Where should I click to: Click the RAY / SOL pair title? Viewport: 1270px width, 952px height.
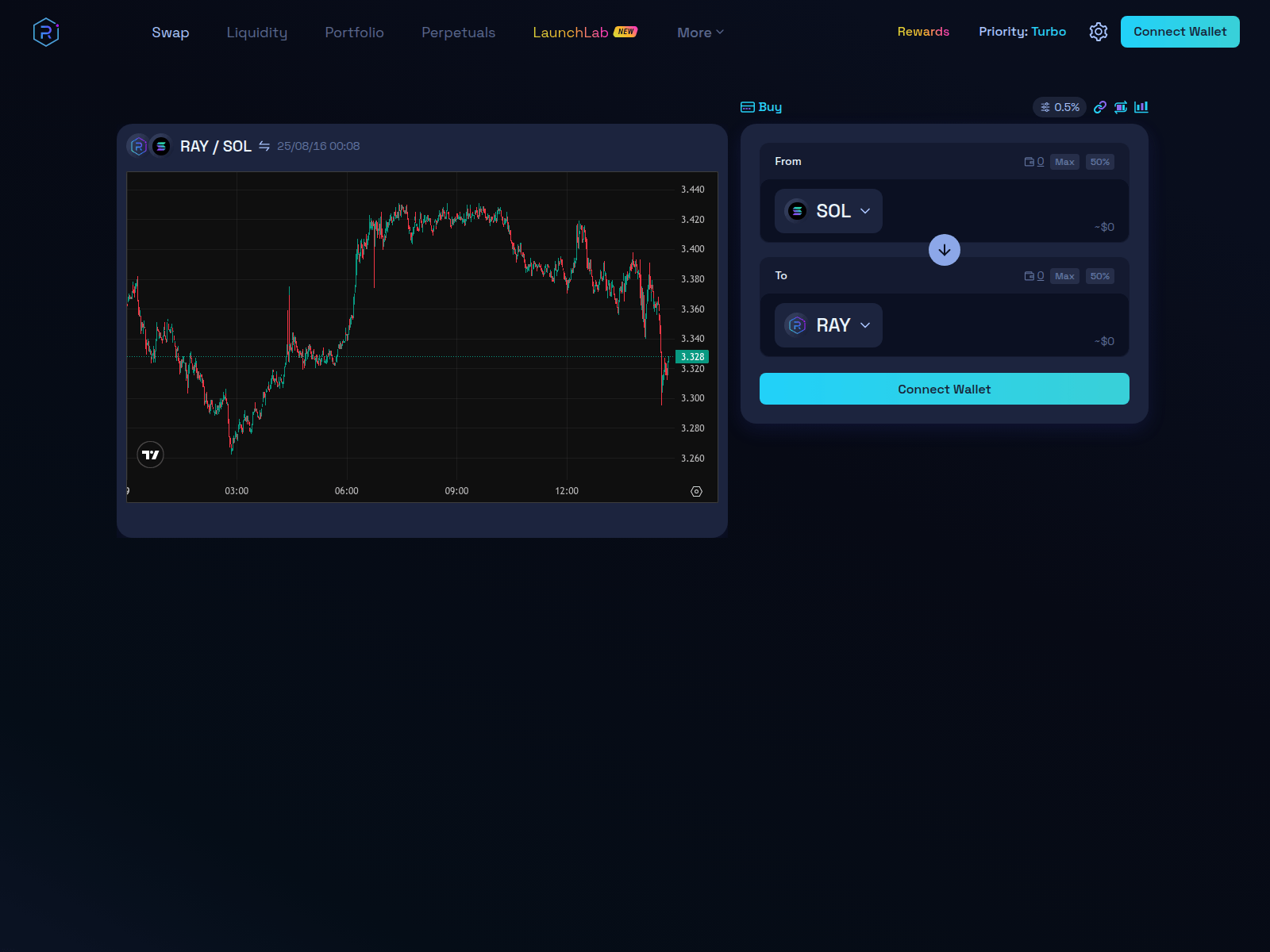point(216,146)
